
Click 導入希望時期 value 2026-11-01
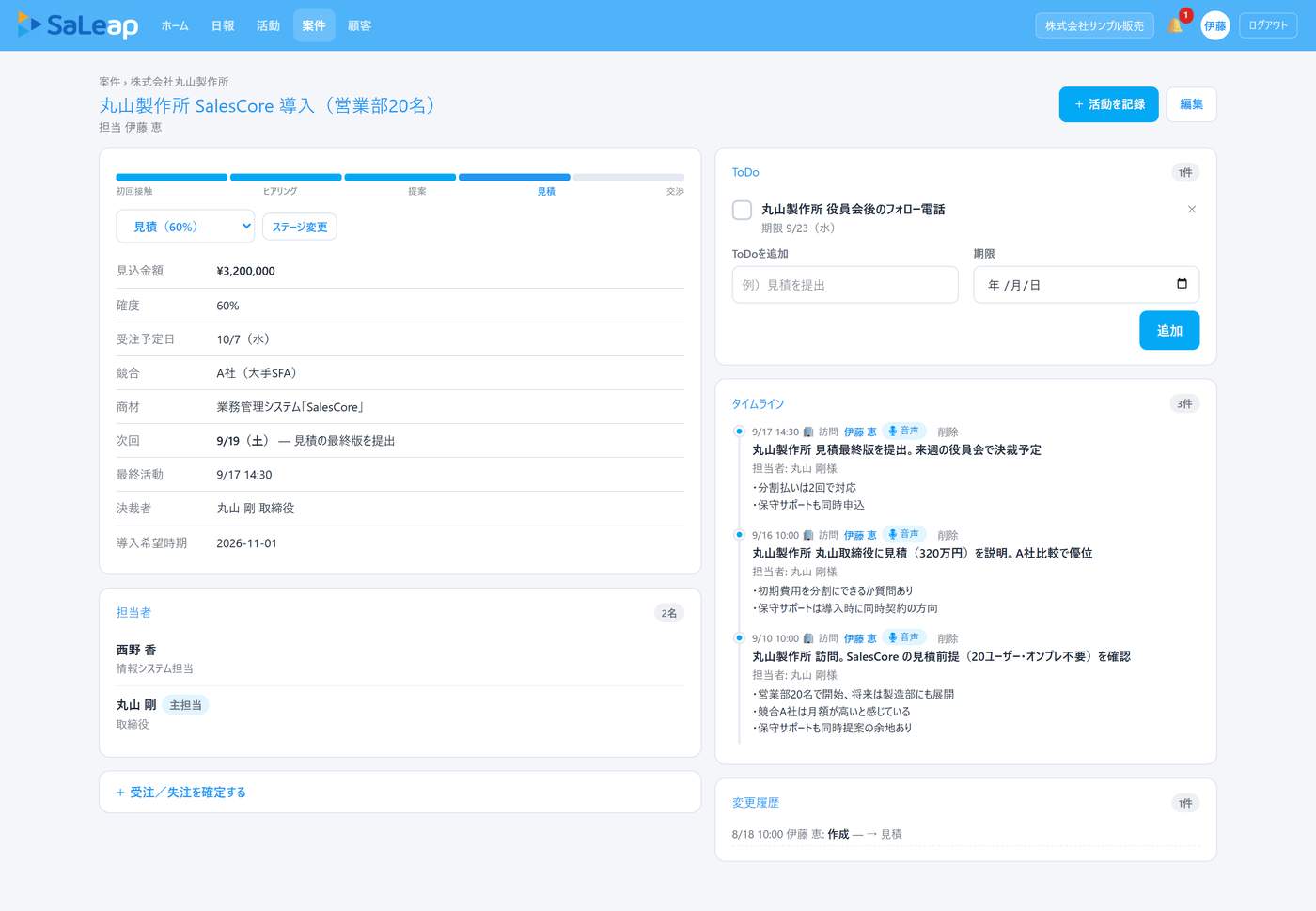tap(246, 543)
